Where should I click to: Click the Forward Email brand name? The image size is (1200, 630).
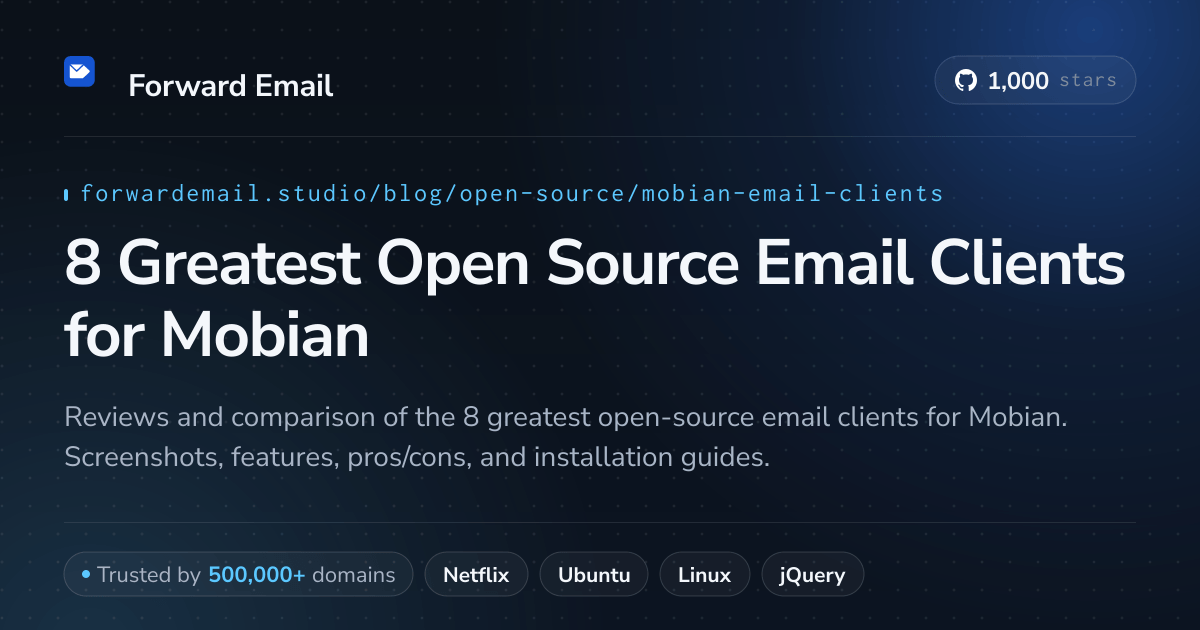click(231, 86)
